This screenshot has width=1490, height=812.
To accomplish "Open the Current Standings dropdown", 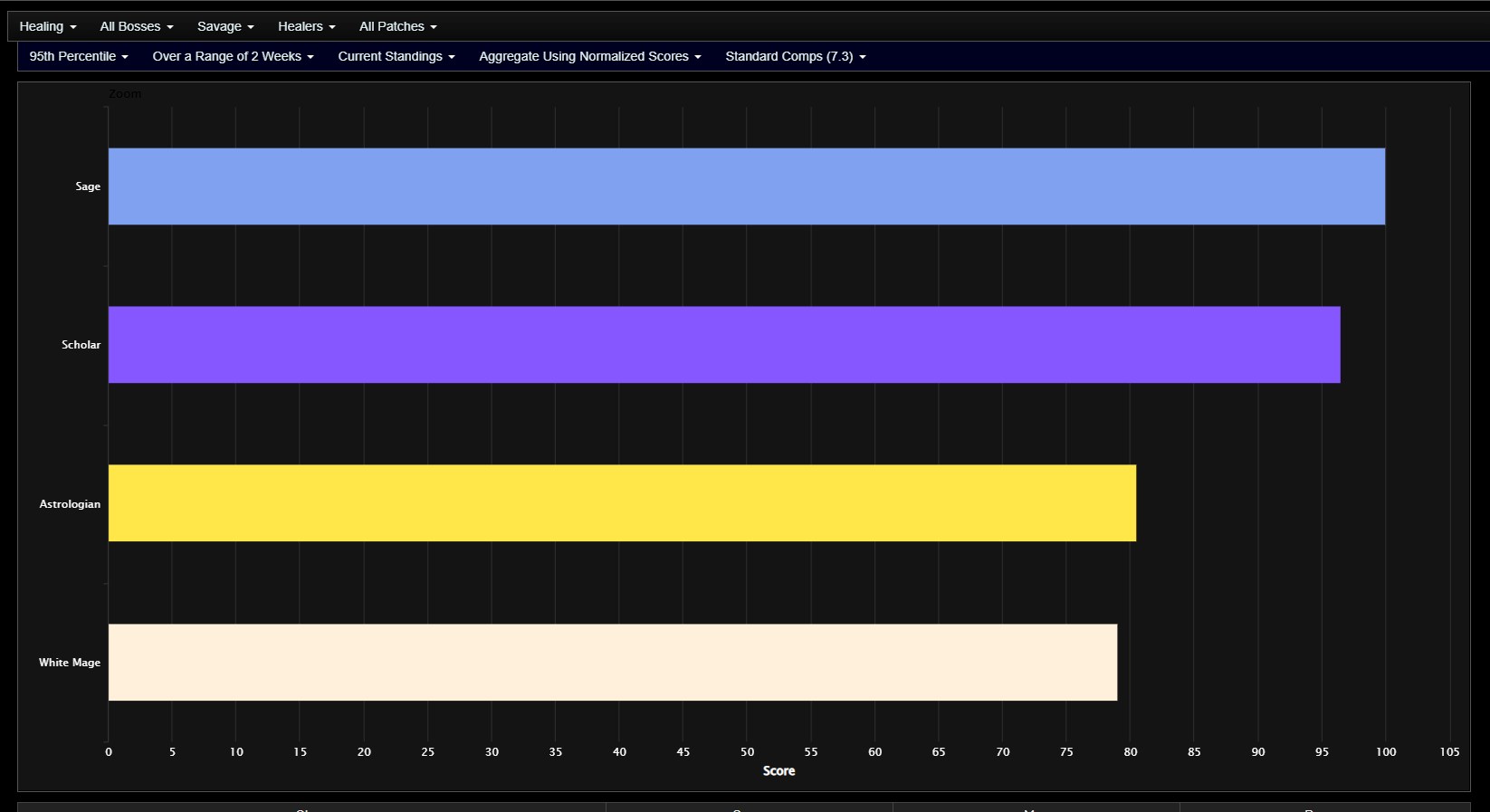I will pyautogui.click(x=396, y=56).
